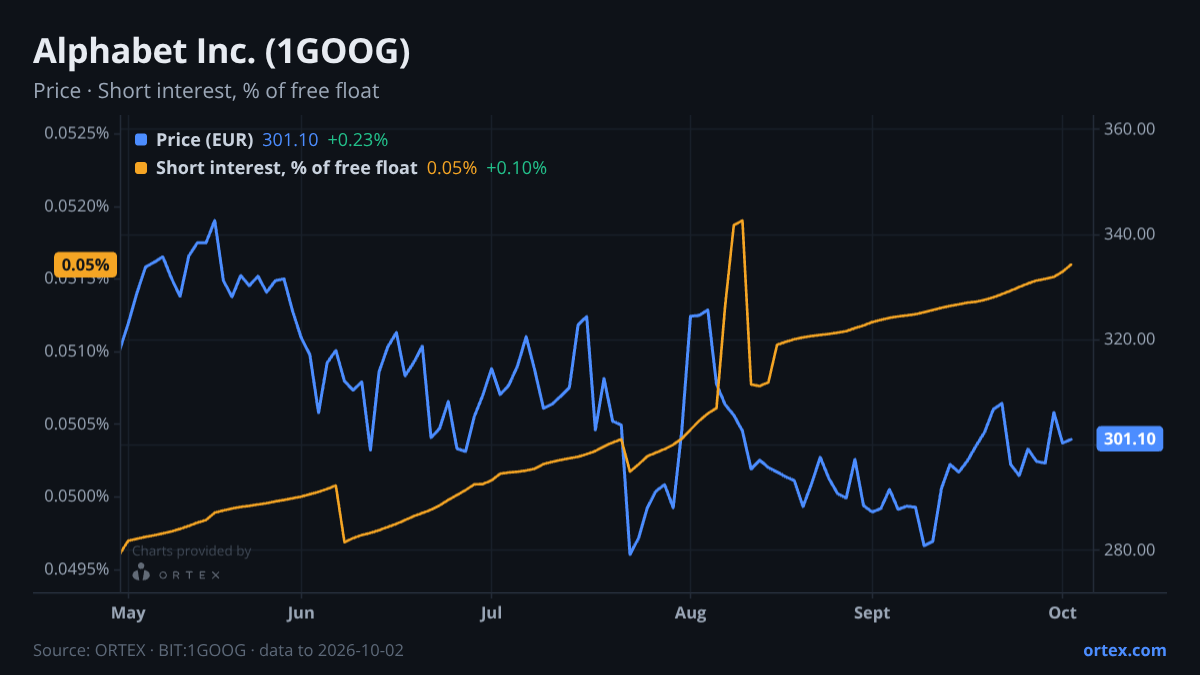Click the 320.00 right axis label
1200x675 pixels.
click(1130, 339)
